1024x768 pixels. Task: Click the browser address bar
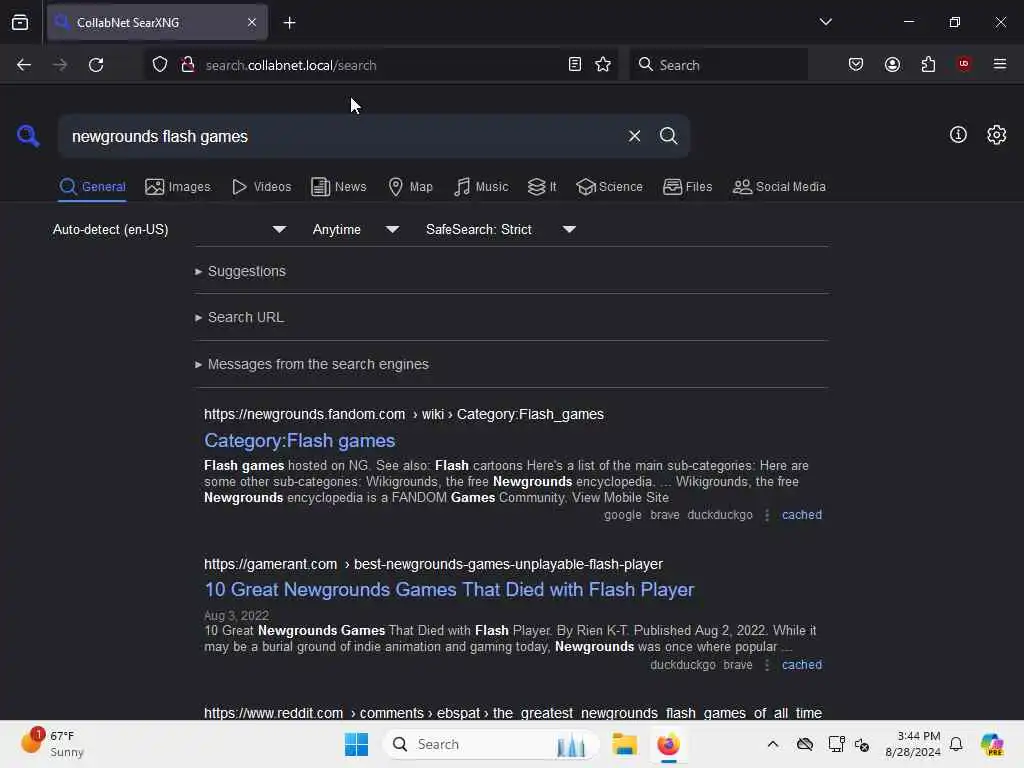point(382,65)
